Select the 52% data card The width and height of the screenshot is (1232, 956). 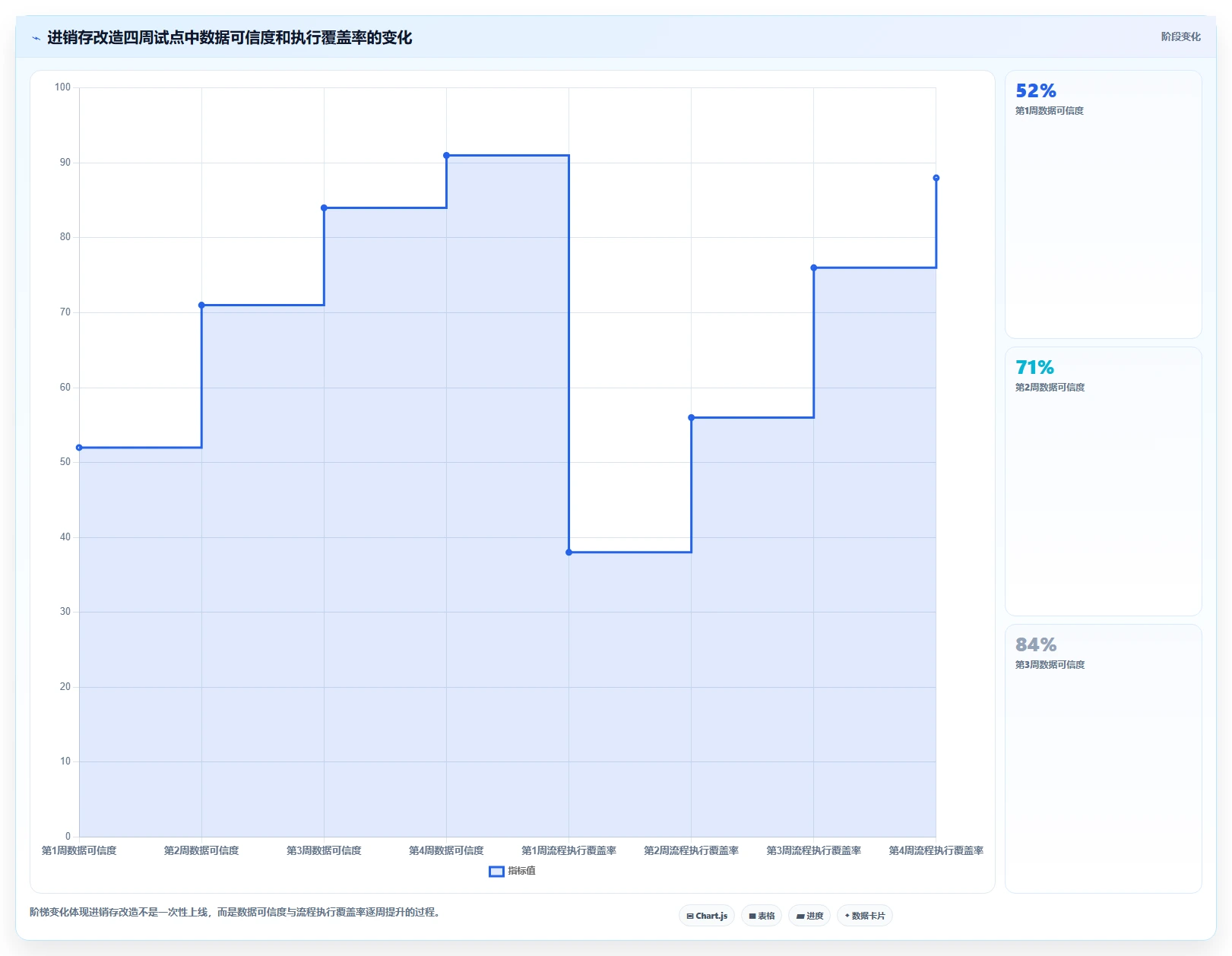tap(1104, 204)
